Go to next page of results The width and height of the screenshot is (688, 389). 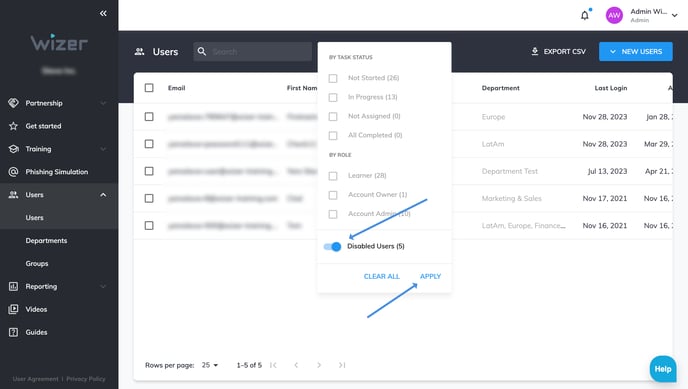coord(319,365)
